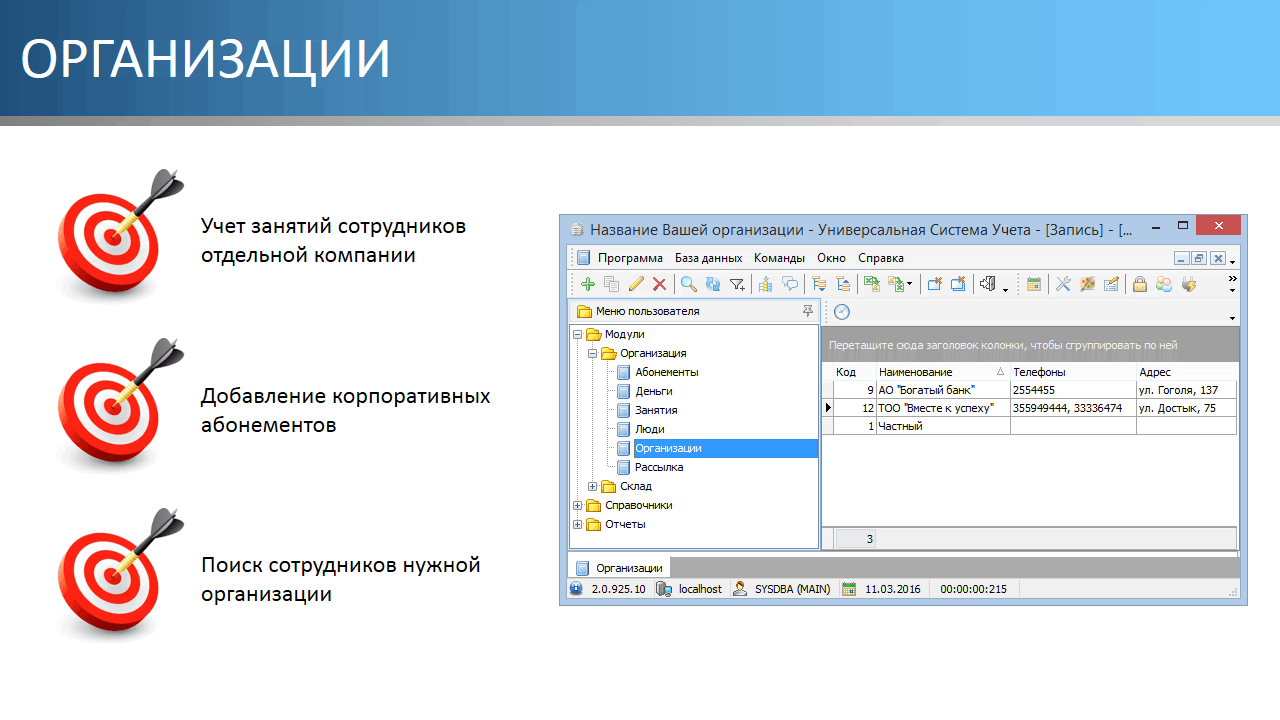Screen dimensions: 1280x720
Task: Click the calendar icon in toolbar
Action: pyautogui.click(x=1034, y=284)
